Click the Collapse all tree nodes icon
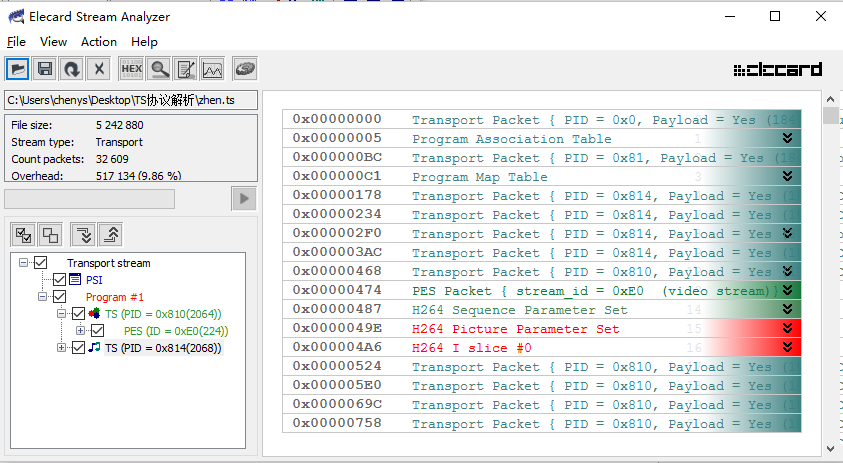This screenshot has height=463, width=843. pyautogui.click(x=111, y=235)
